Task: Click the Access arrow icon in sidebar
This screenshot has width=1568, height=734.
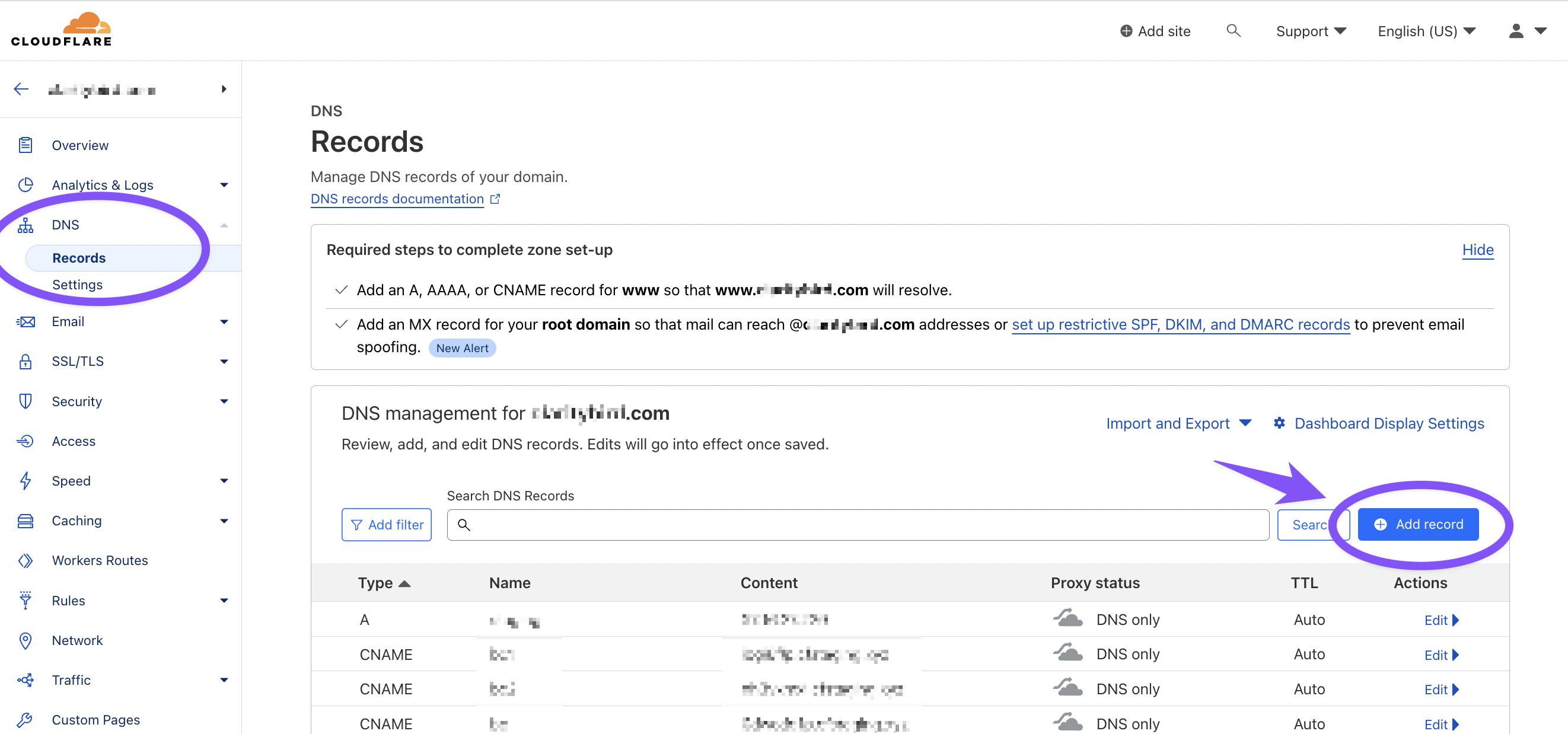Action: click(26, 441)
